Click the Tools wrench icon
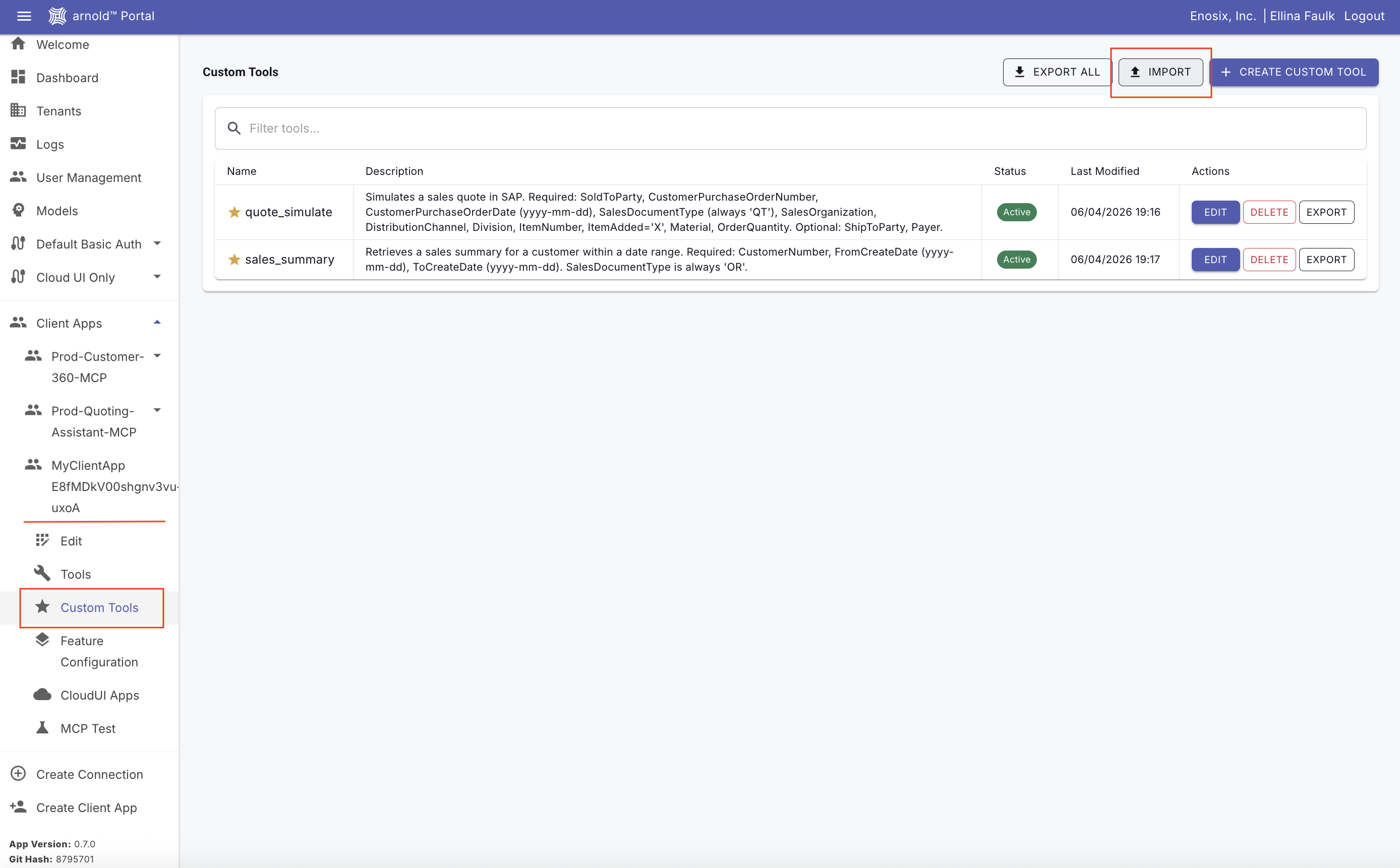 tap(42, 573)
